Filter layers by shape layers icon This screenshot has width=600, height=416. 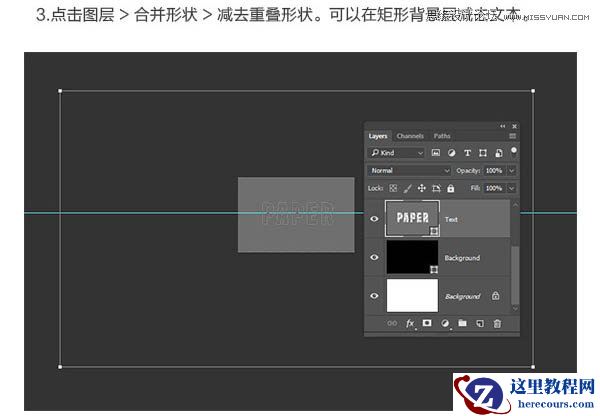click(x=483, y=153)
